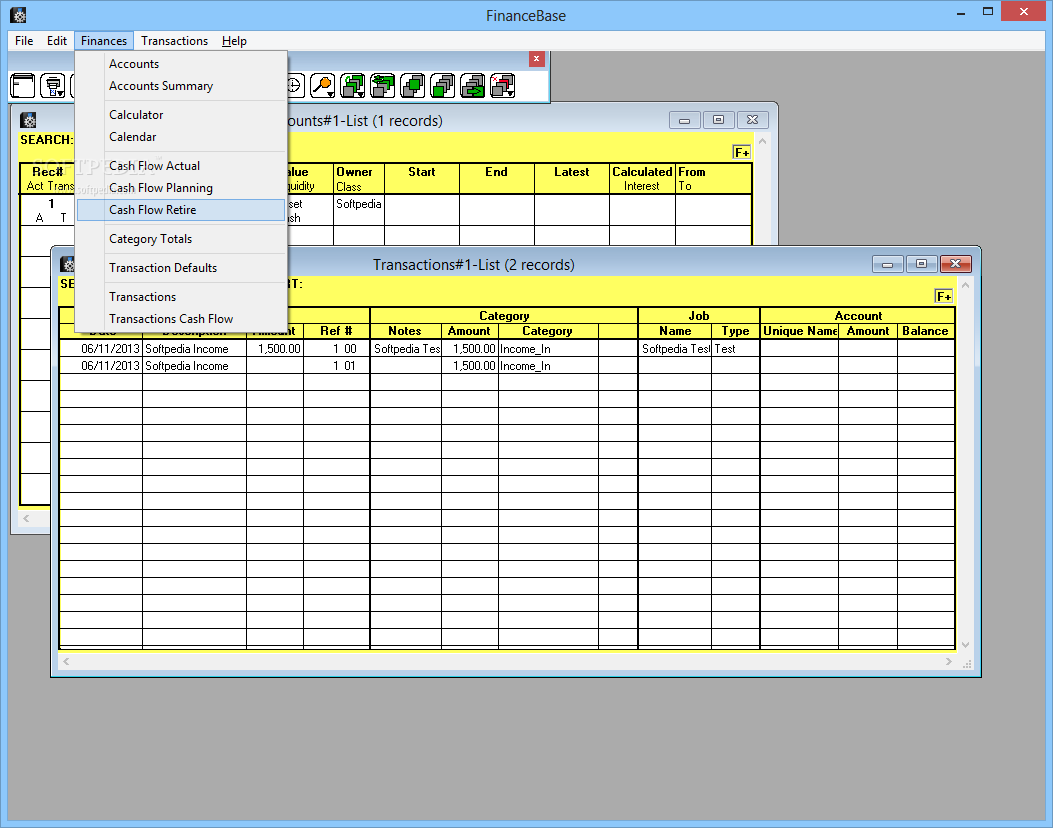Minimize the Accounts list window
This screenshot has height=828, width=1053.
click(684, 120)
